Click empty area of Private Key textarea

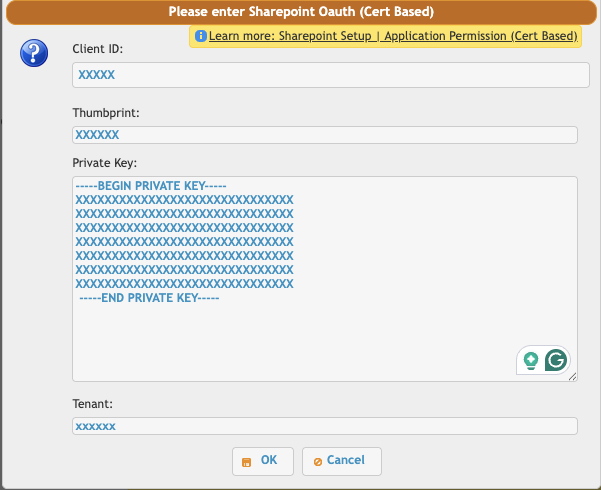tap(300, 340)
